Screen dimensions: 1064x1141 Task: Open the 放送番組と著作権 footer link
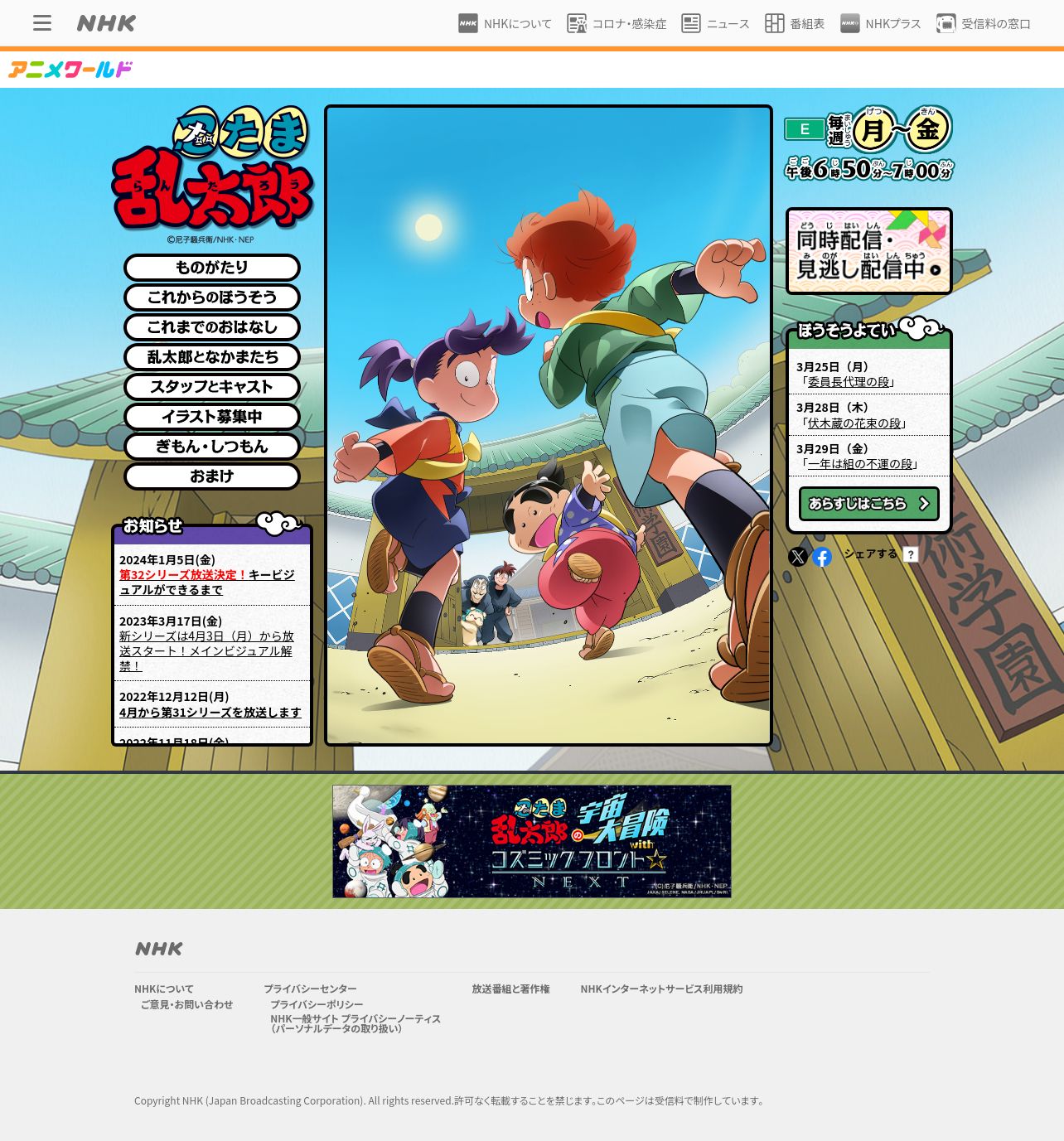coord(510,989)
